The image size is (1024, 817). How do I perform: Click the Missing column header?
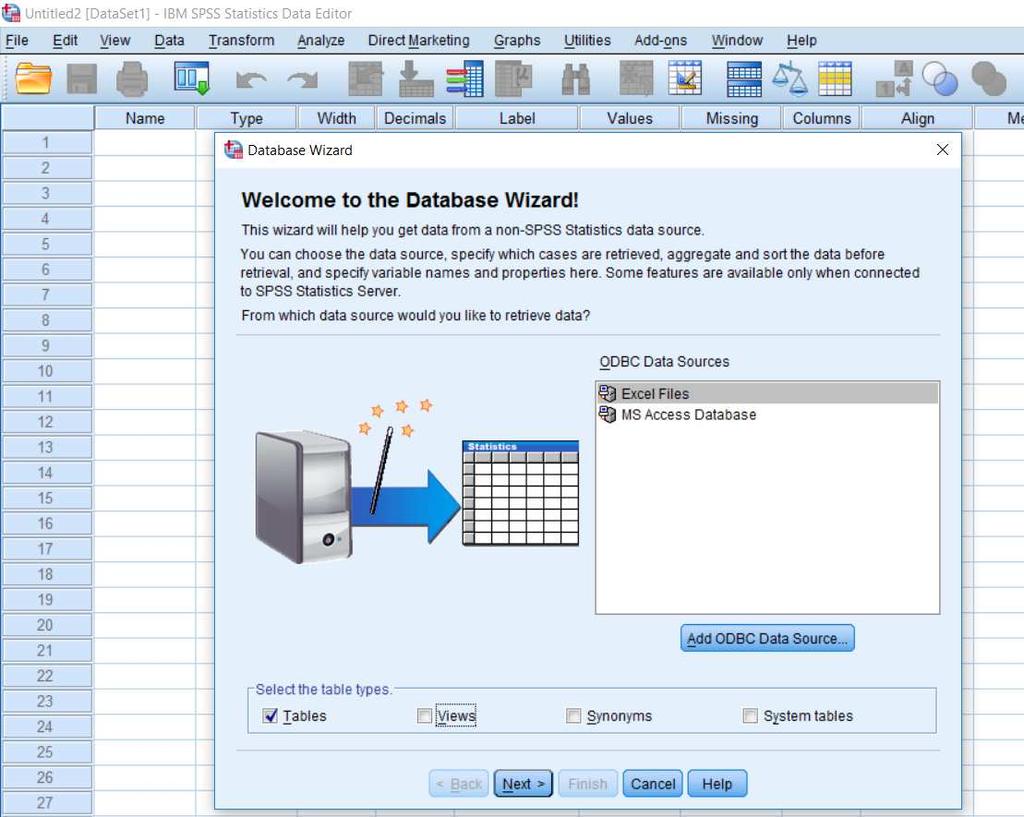point(731,118)
